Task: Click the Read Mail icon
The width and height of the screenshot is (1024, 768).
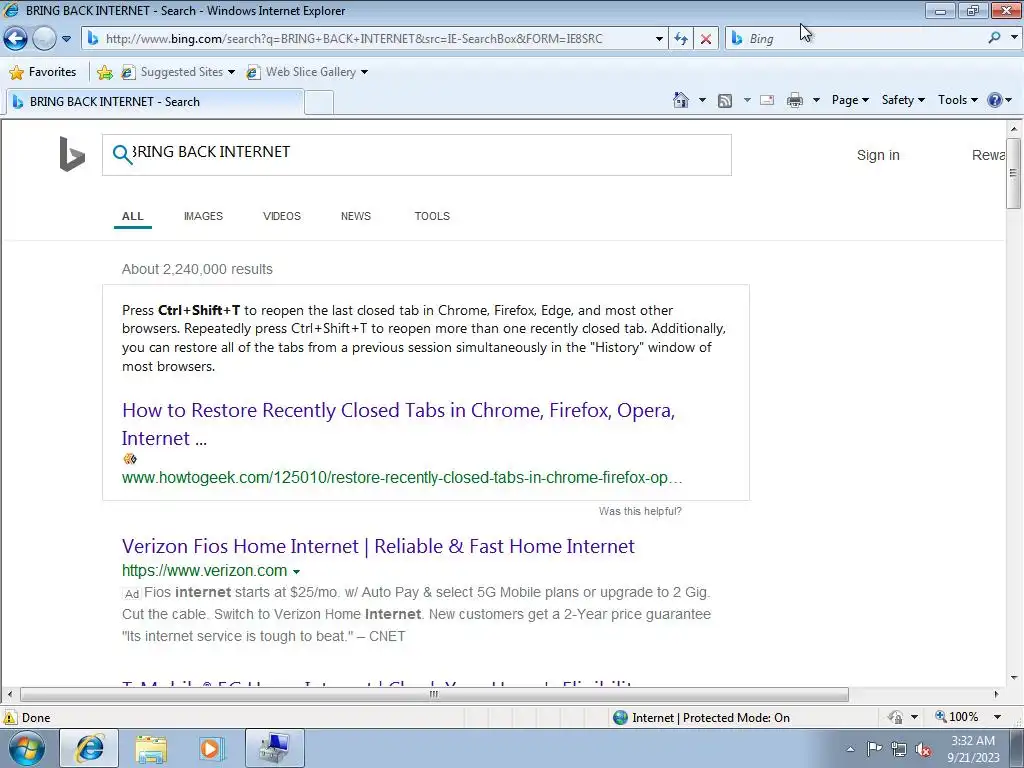Action: point(767,100)
